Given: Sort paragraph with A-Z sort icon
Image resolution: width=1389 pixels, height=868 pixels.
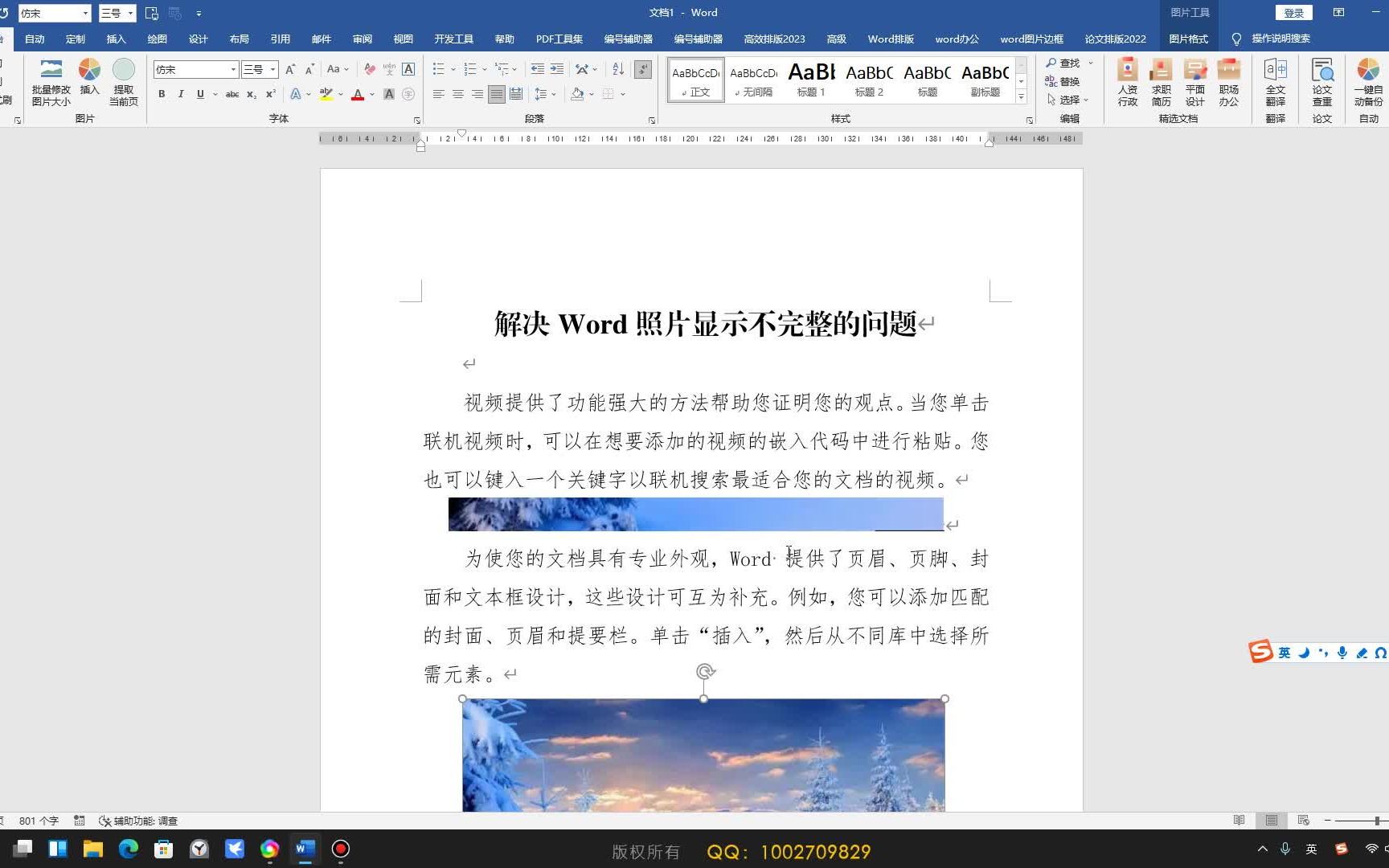Looking at the screenshot, I should 618,69.
